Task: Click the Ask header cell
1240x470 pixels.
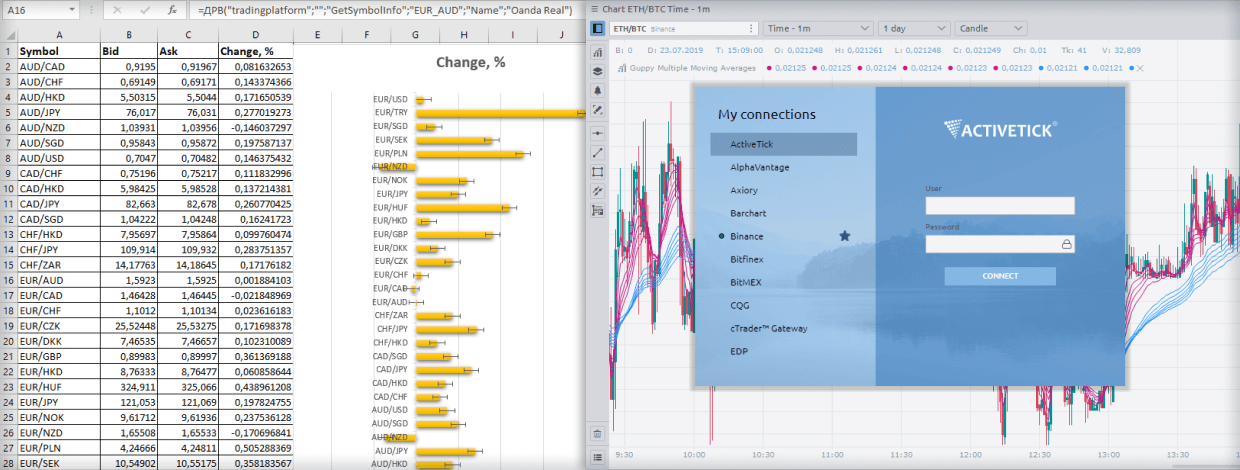Action: pos(188,50)
